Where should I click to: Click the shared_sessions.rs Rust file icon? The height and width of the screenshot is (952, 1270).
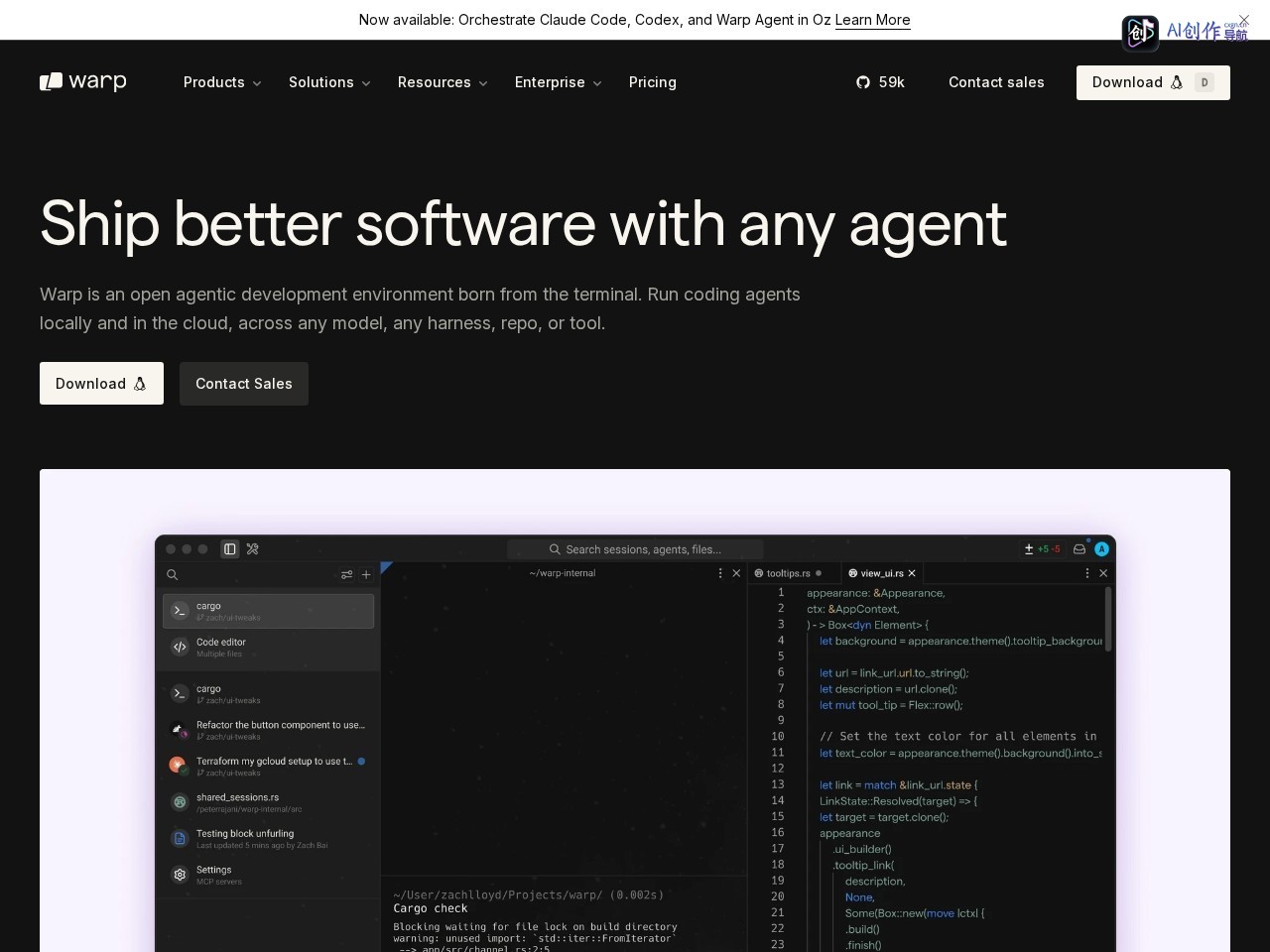click(x=180, y=802)
